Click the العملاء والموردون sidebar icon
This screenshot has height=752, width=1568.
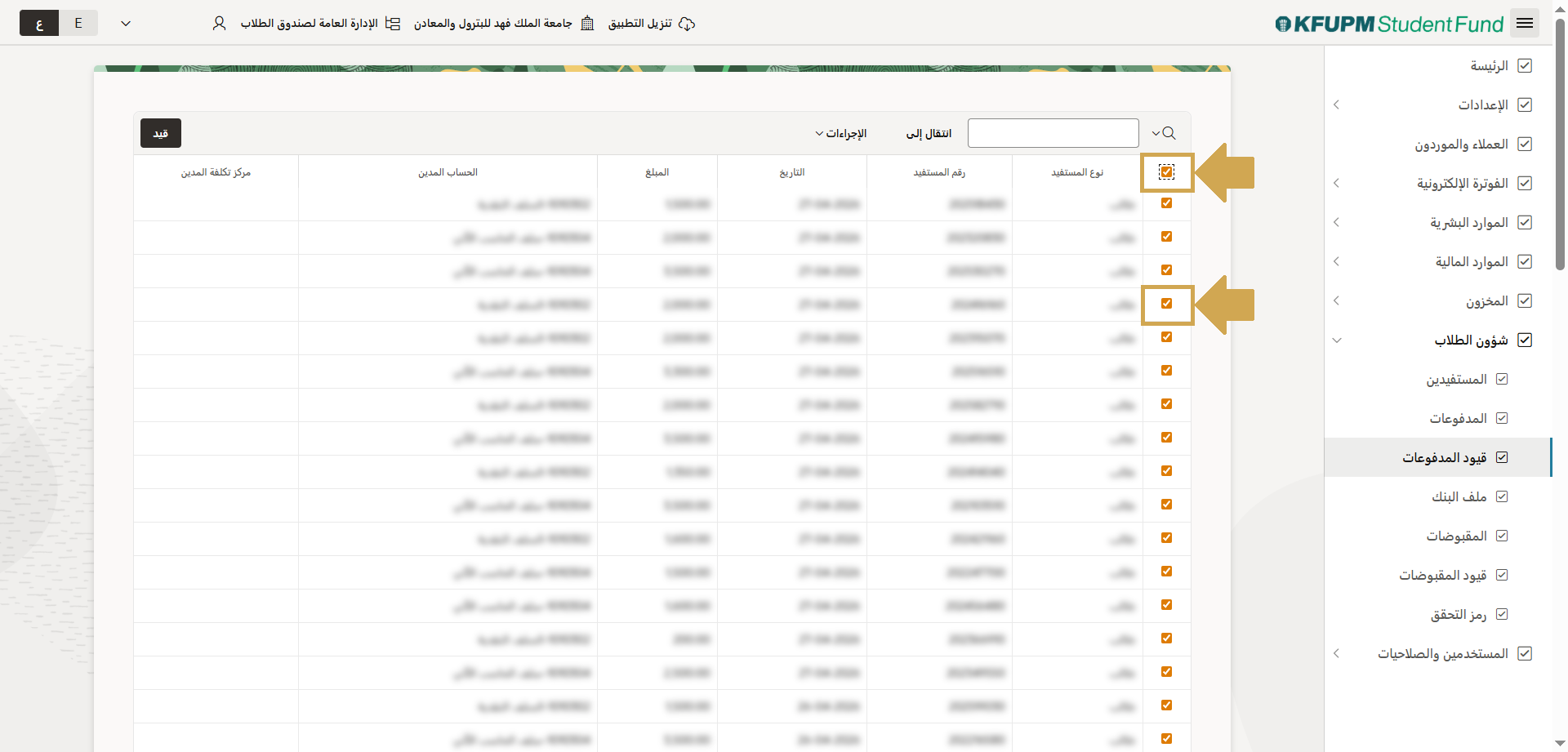tap(1525, 144)
